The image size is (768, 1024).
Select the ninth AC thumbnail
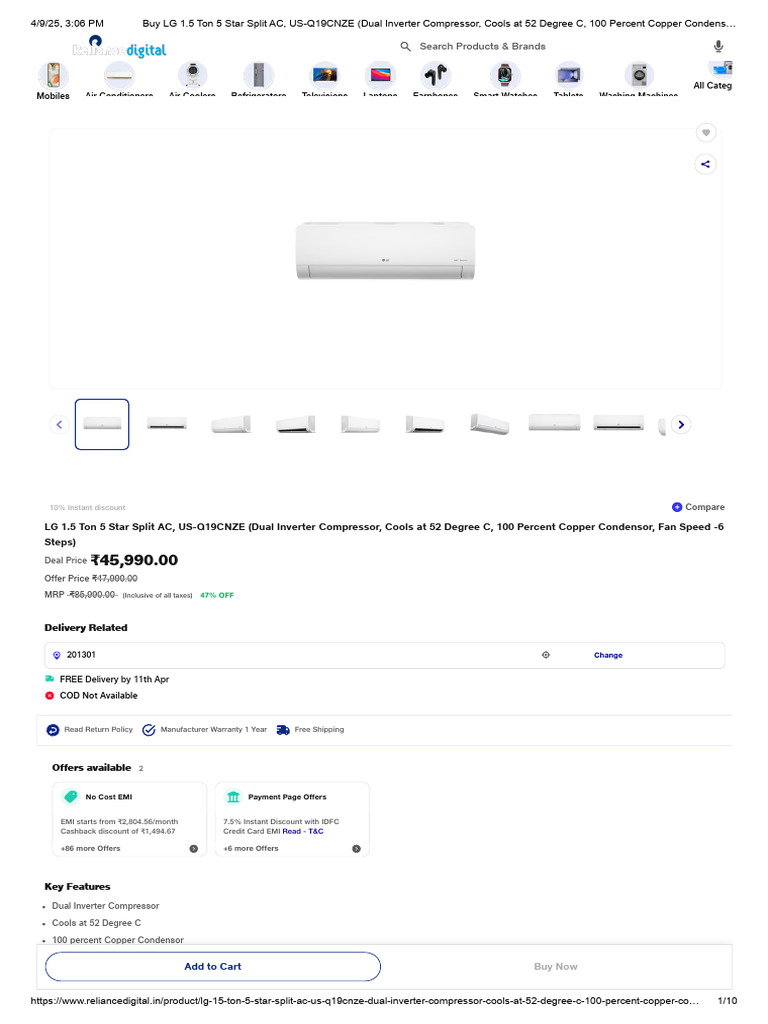[618, 423]
